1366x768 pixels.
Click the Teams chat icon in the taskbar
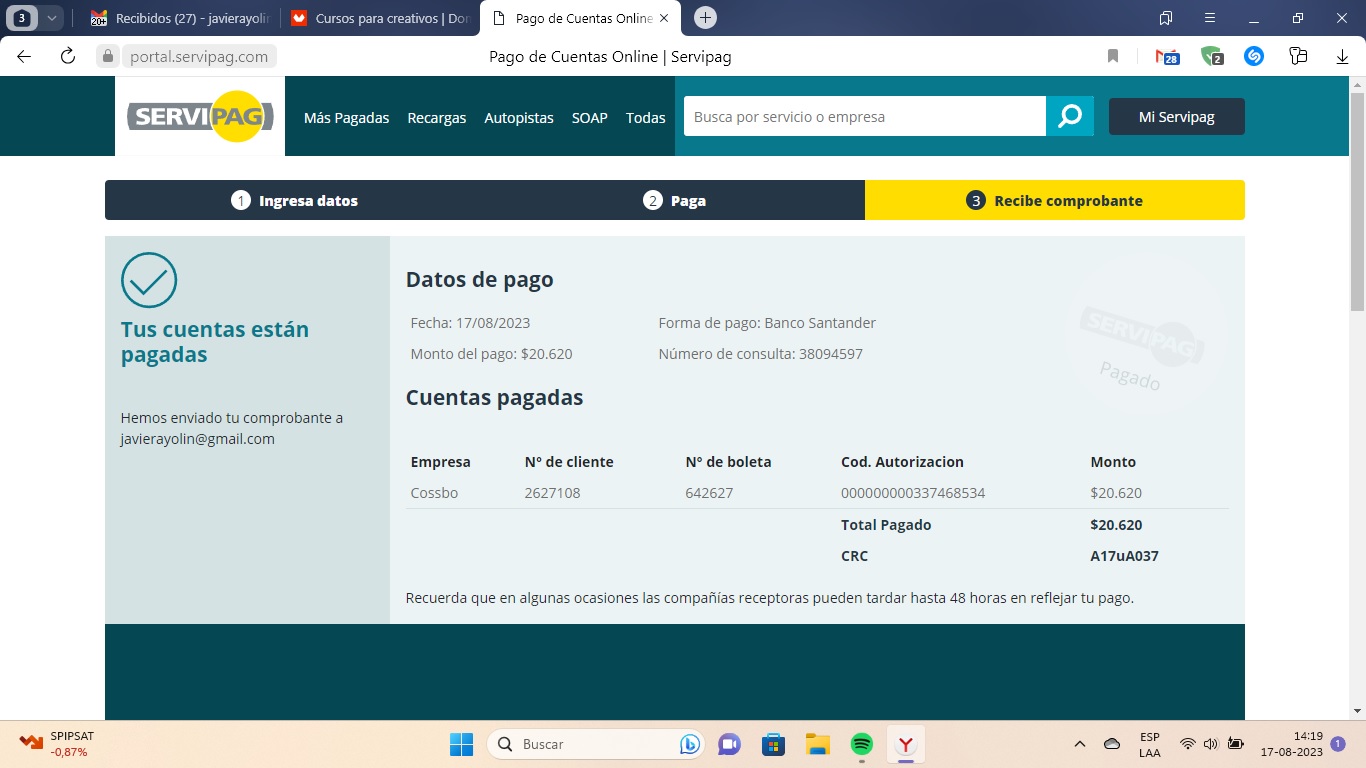(729, 744)
